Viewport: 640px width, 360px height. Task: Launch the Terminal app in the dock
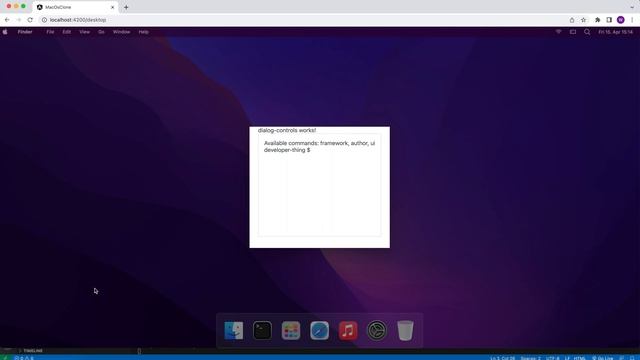click(x=262, y=330)
